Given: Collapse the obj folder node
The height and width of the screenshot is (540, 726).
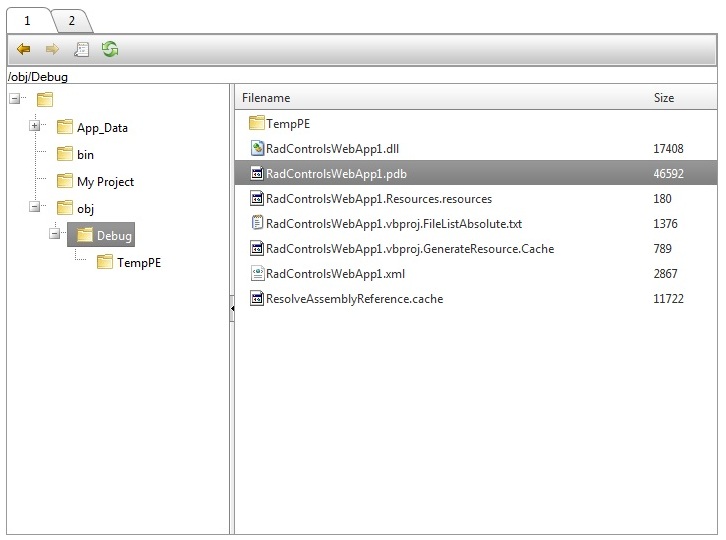Looking at the screenshot, I should [x=35, y=208].
